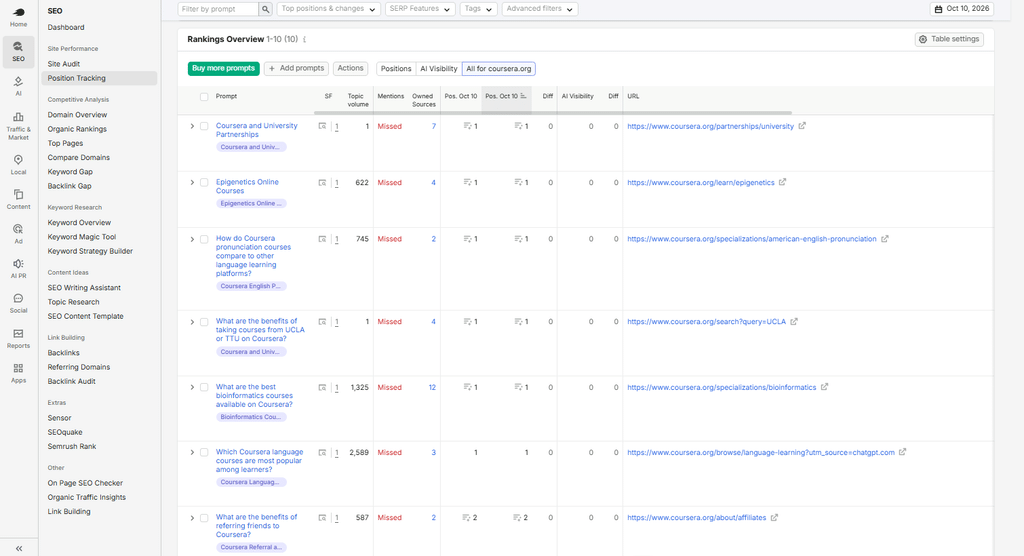Click info icon next to Rankings Overview
The height and width of the screenshot is (556, 1024).
point(304,40)
